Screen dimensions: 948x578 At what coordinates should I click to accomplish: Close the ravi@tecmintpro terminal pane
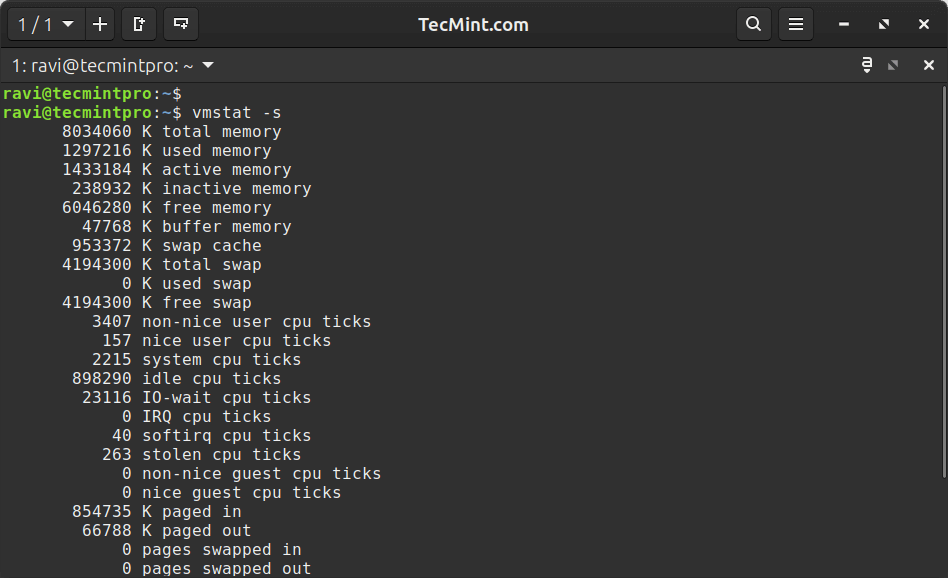coord(927,64)
